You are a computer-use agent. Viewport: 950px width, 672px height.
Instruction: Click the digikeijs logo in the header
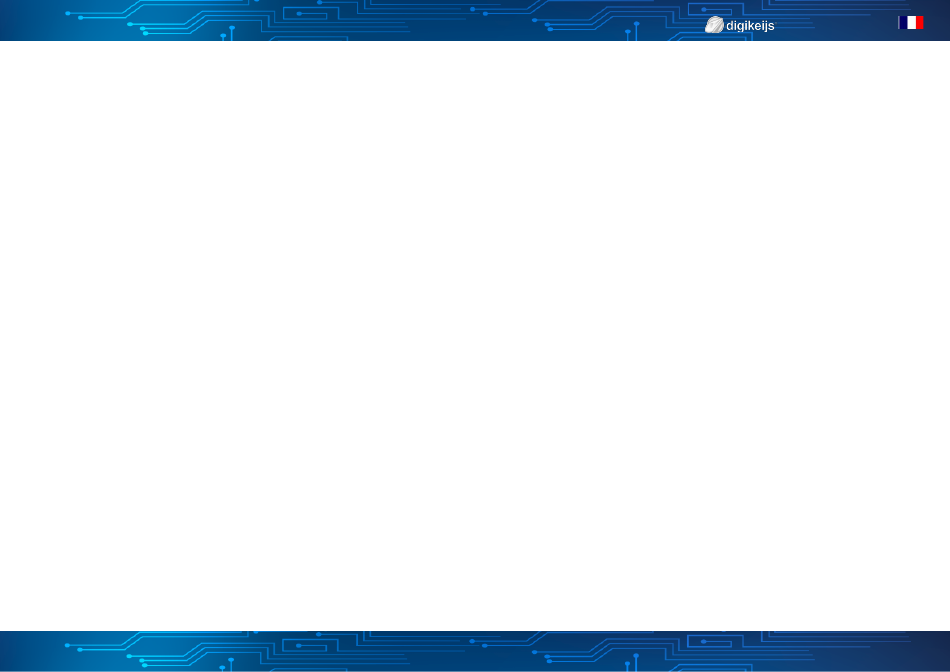(740, 25)
